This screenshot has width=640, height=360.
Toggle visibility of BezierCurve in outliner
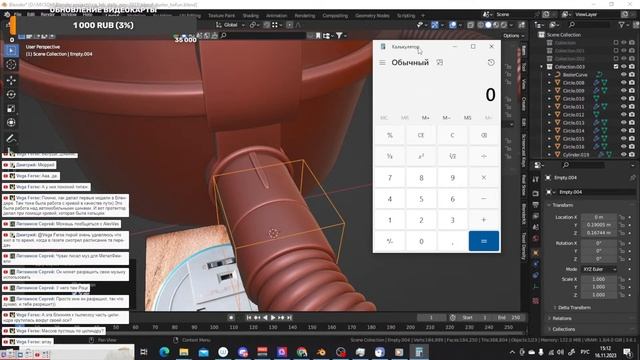click(x=624, y=75)
